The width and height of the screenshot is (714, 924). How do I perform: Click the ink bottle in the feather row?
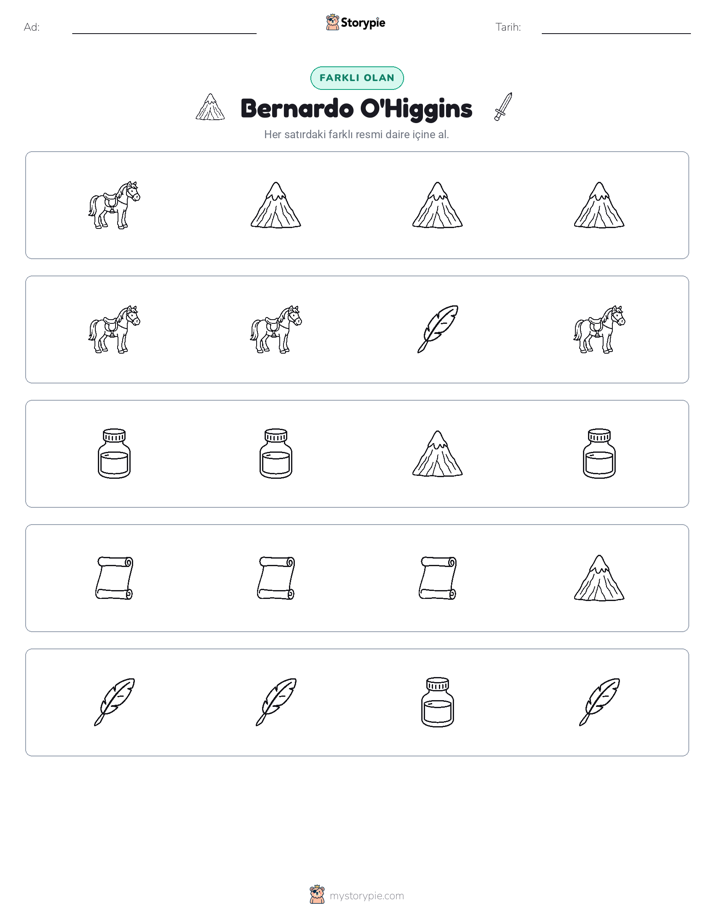click(x=438, y=702)
